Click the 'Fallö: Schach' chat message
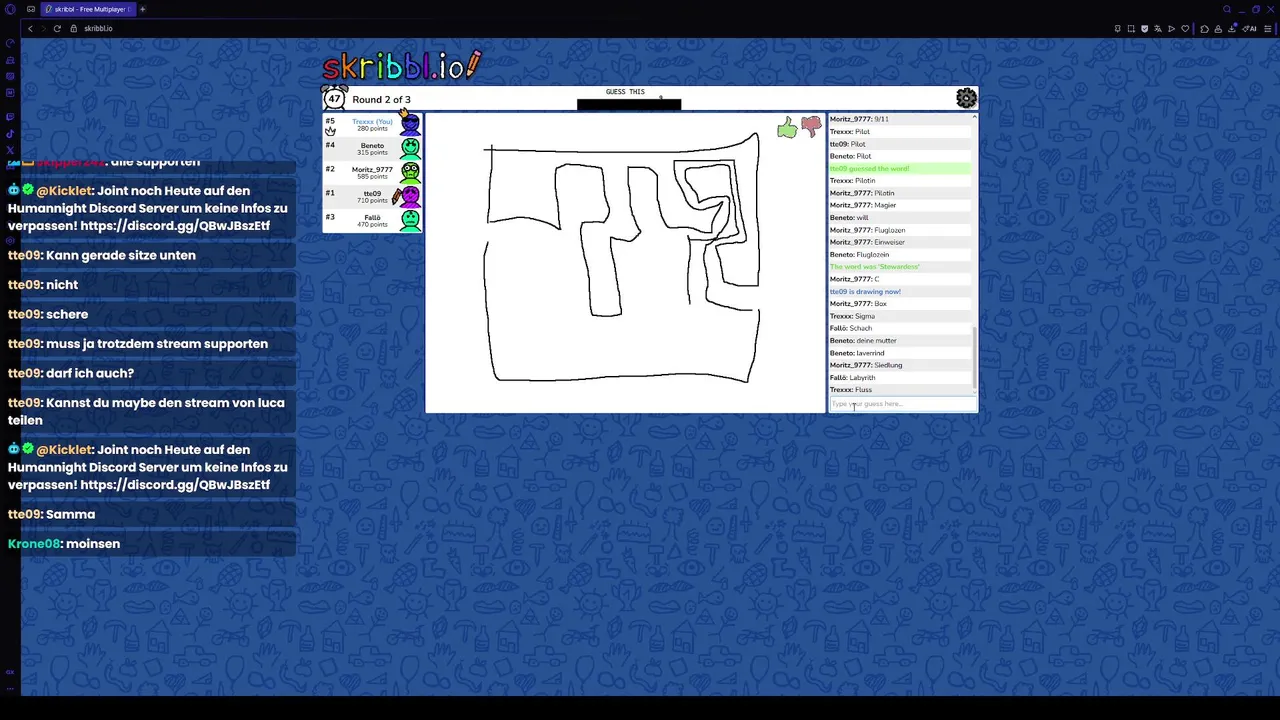The width and height of the screenshot is (1280, 720). (900, 328)
